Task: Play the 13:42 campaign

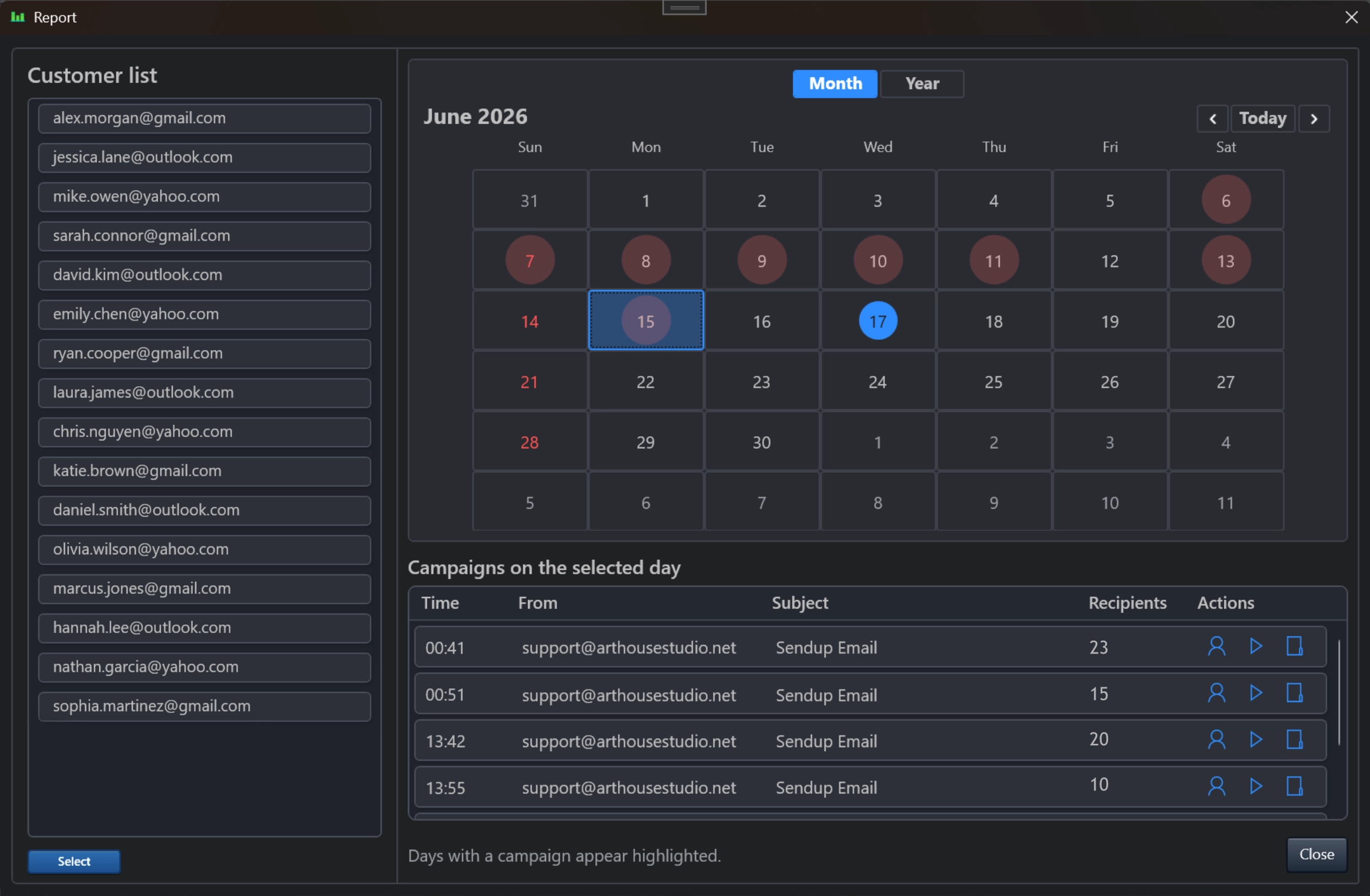Action: [x=1255, y=740]
